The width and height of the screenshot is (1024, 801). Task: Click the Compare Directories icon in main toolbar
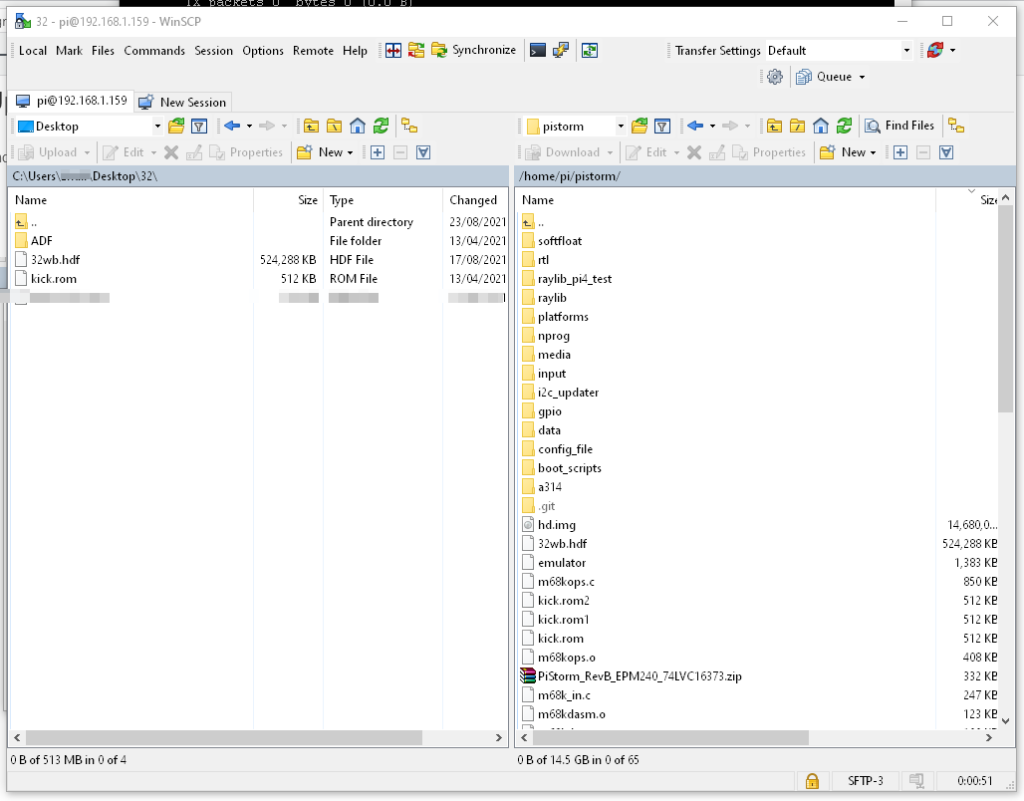(393, 50)
